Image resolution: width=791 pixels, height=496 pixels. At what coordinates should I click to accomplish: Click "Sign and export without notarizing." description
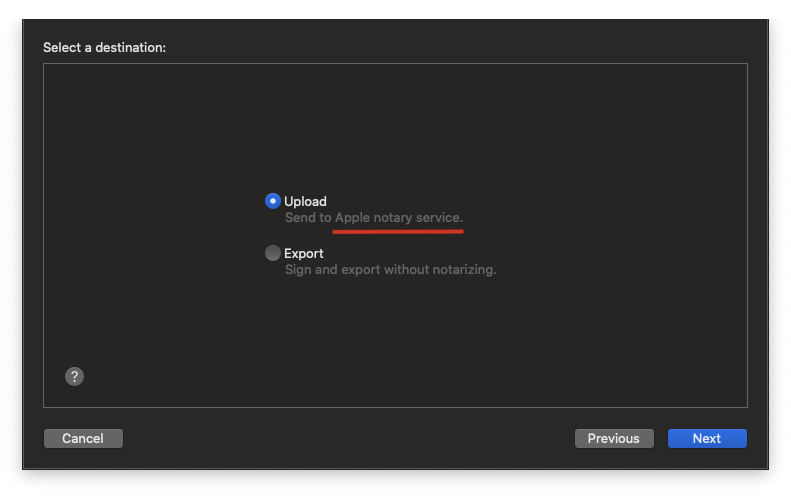point(390,269)
